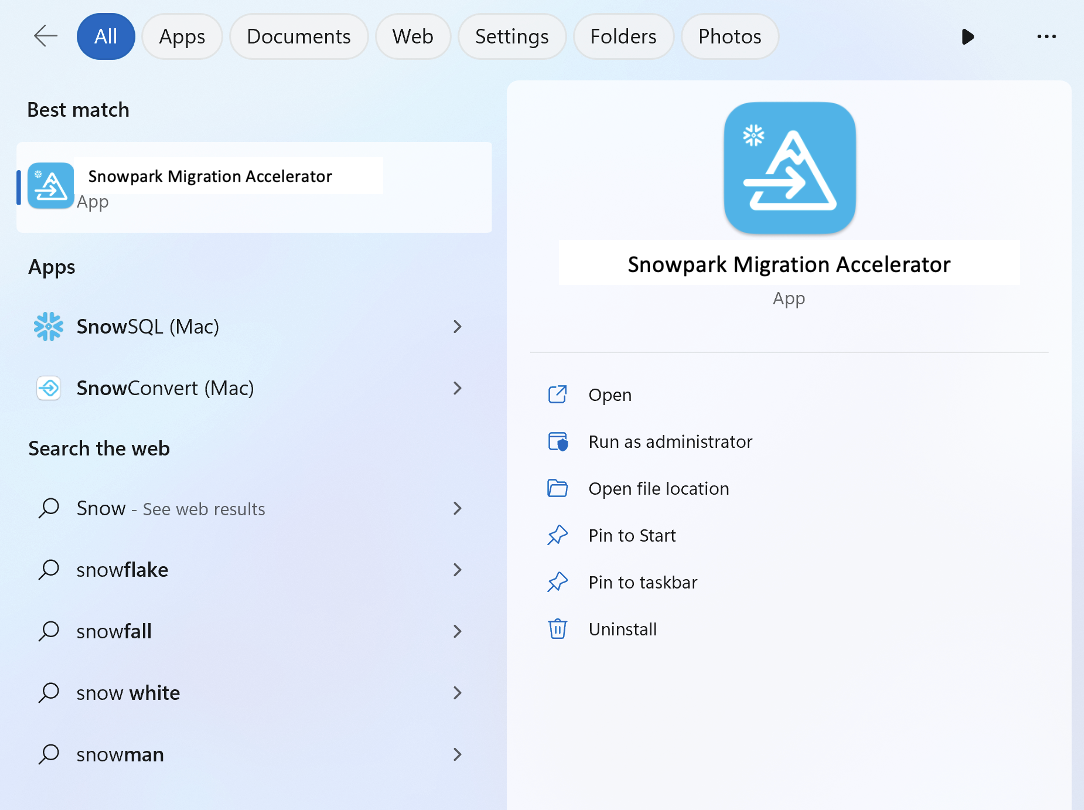Expand the snowman search suggestion
Viewport: 1084px width, 810px height.
pyautogui.click(x=457, y=754)
